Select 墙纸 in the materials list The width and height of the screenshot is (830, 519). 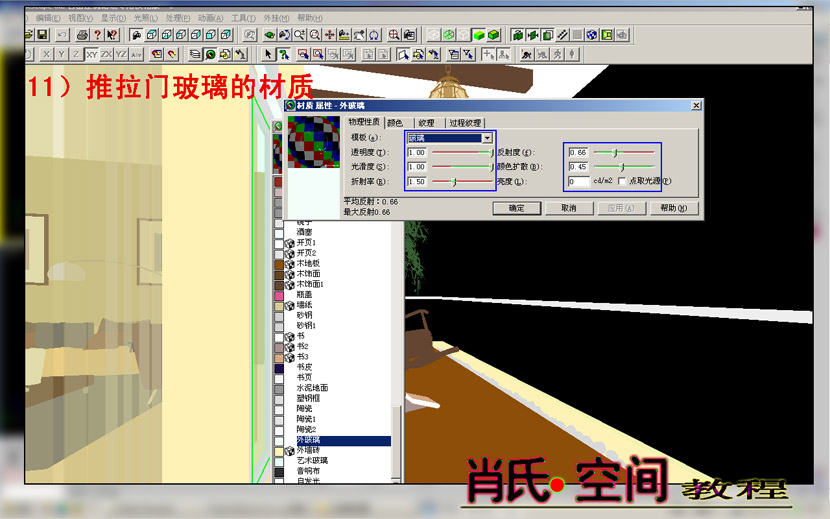(304, 305)
